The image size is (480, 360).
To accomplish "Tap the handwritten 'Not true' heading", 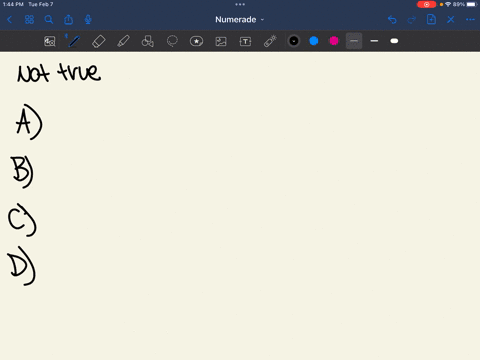I will coord(59,72).
